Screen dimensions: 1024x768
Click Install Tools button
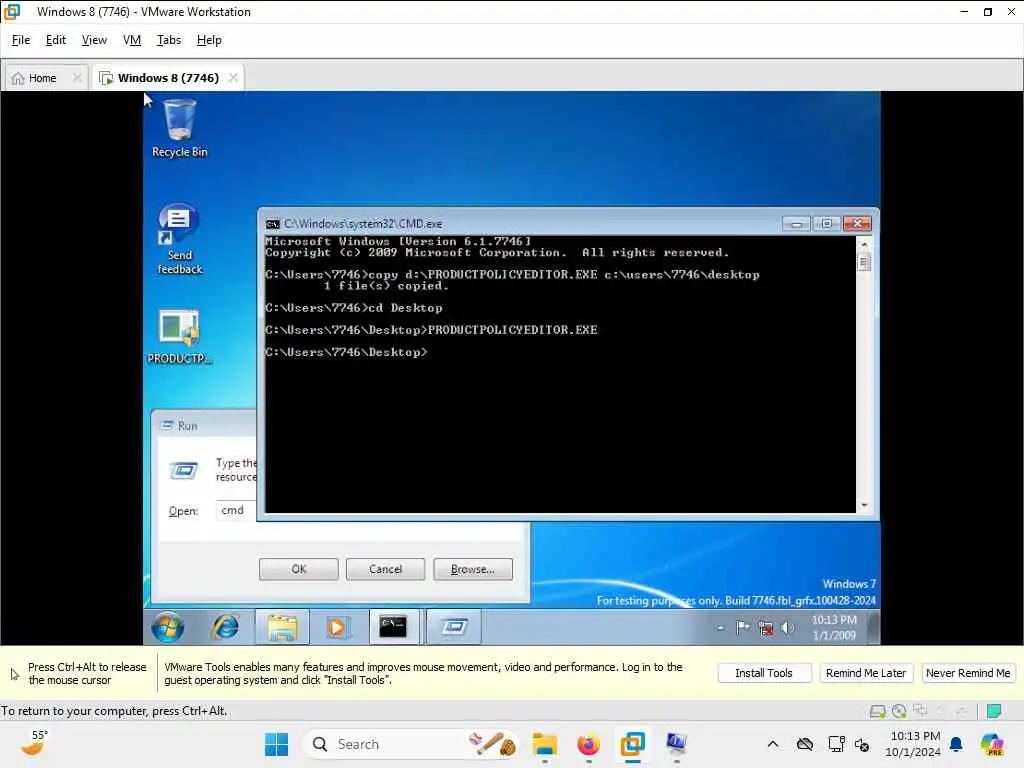(x=764, y=673)
